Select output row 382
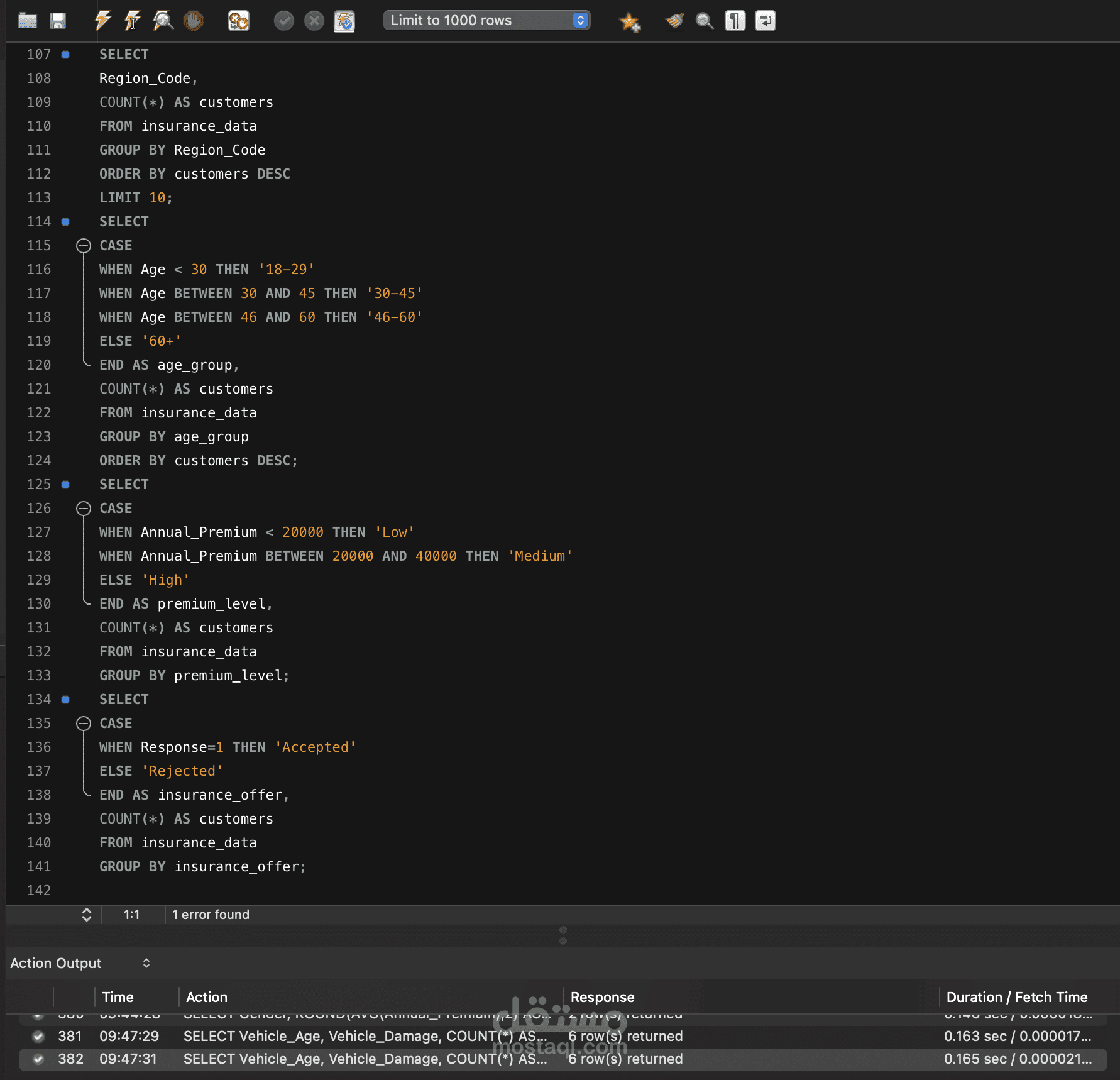This screenshot has width=1120, height=1080. point(563,1059)
